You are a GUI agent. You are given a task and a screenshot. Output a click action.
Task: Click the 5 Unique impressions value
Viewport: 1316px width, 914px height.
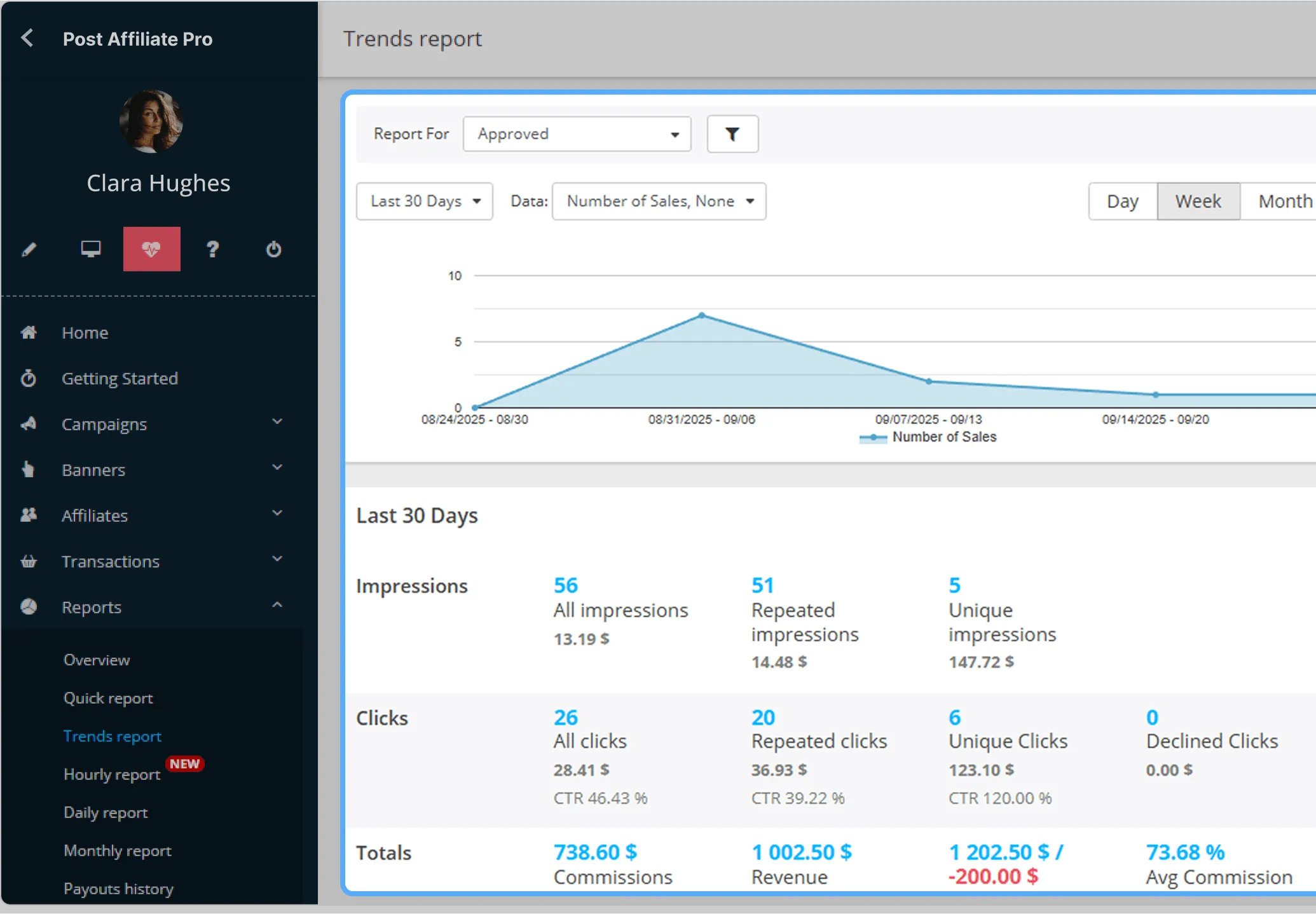coord(955,585)
